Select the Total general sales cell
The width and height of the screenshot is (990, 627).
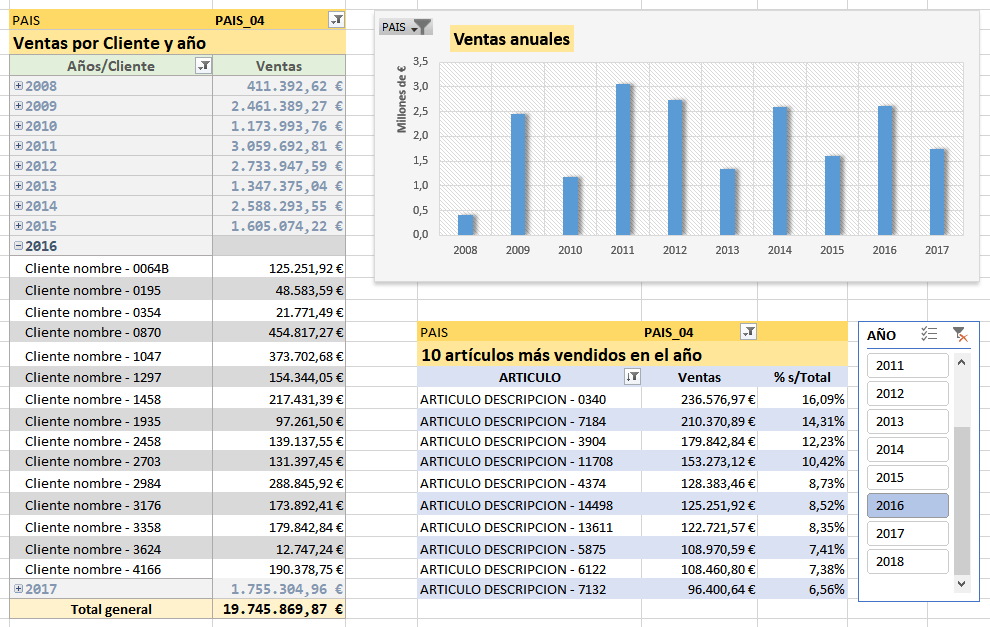pos(279,609)
